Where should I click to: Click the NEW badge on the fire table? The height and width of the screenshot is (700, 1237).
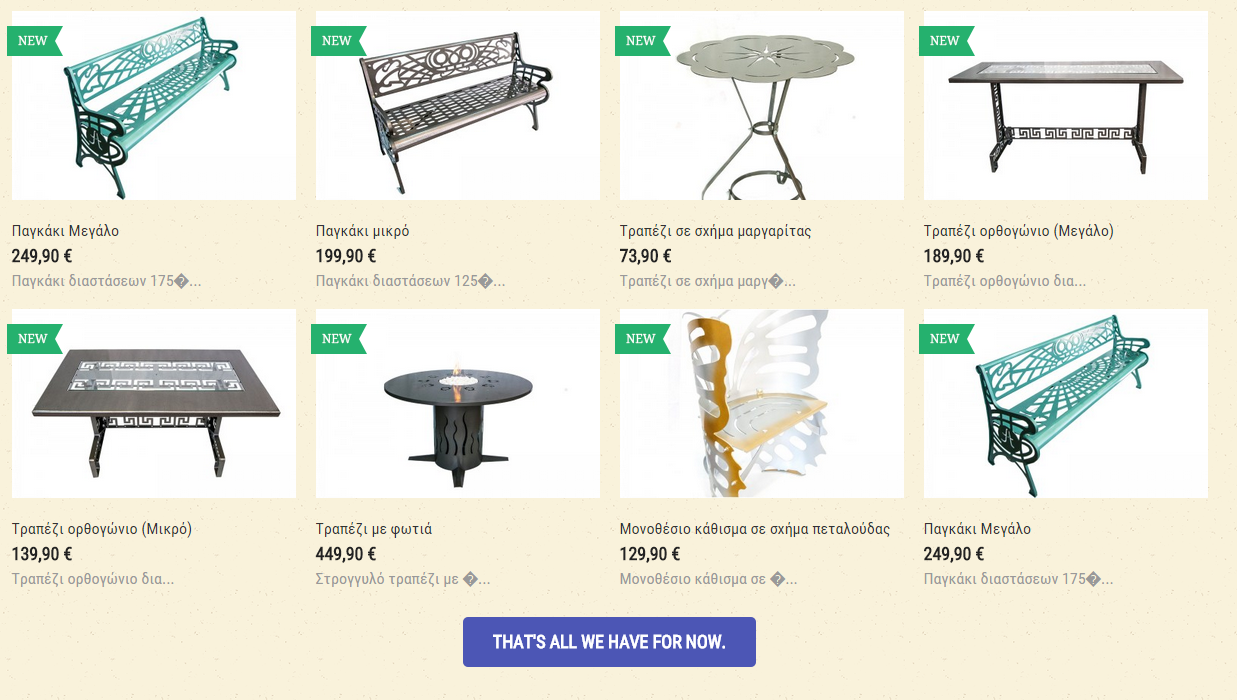pos(338,339)
